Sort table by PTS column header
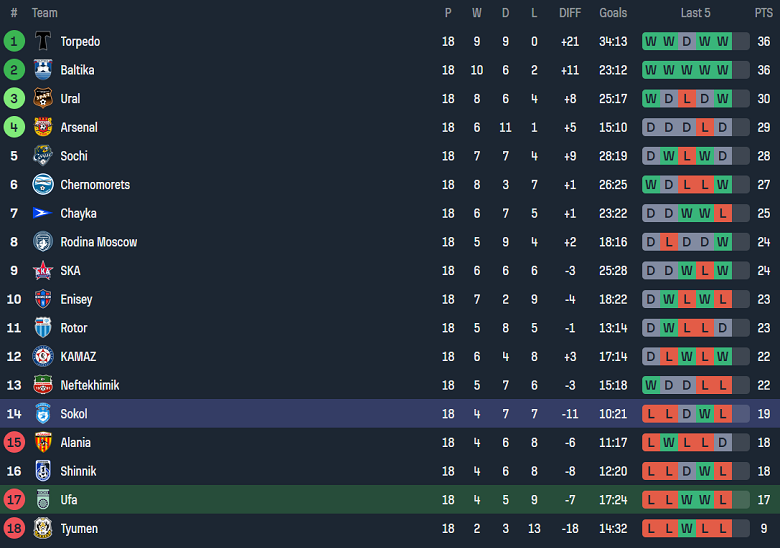This screenshot has height=548, width=780. tap(763, 13)
